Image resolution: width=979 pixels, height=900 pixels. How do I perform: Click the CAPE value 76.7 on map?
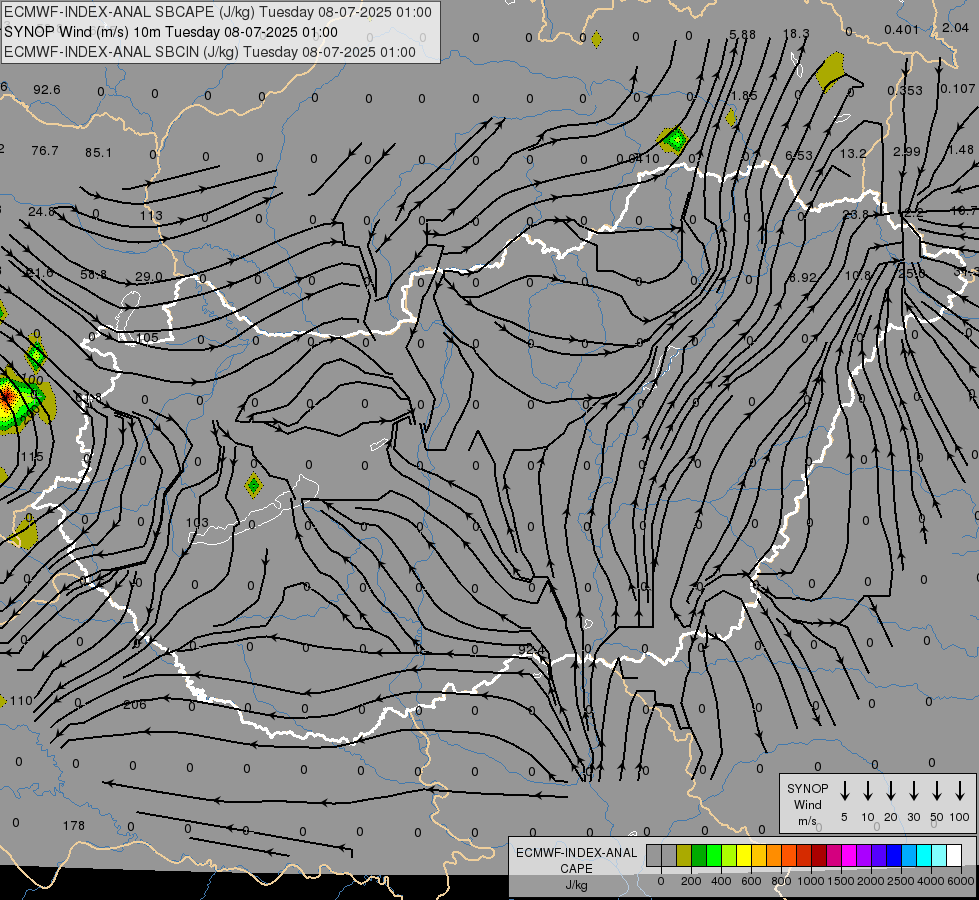[x=45, y=151]
